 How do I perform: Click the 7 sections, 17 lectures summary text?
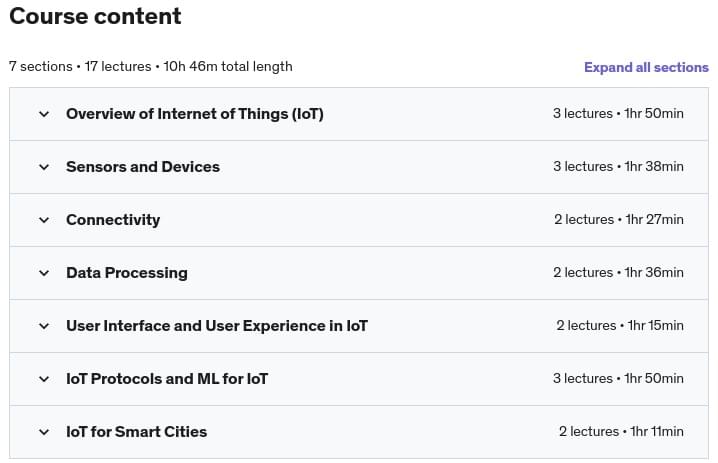(x=150, y=67)
